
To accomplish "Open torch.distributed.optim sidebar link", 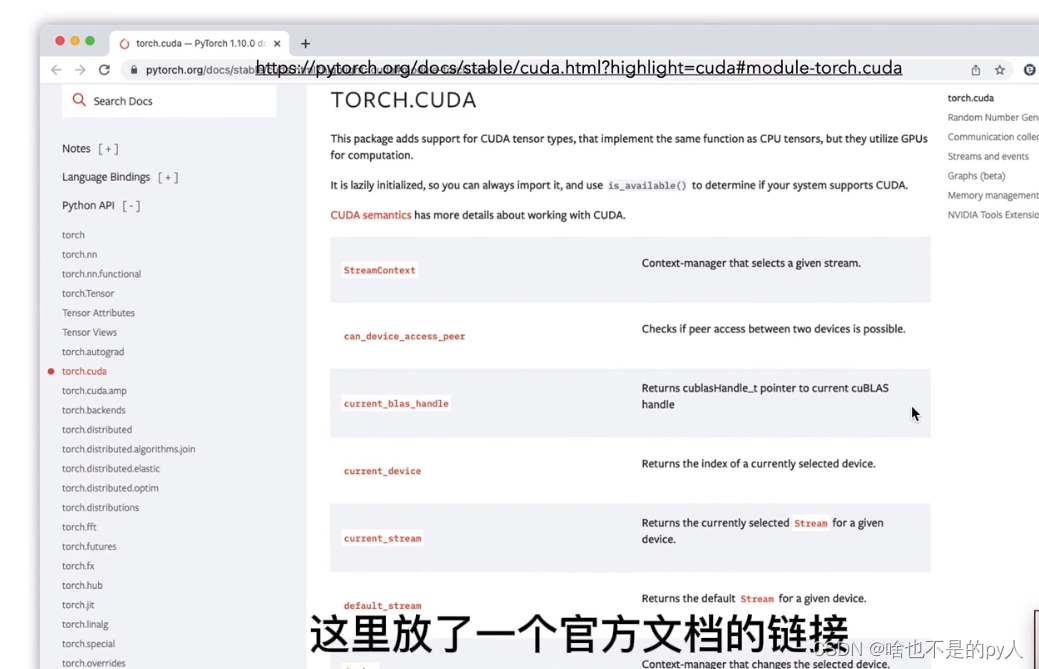I will click(110, 488).
